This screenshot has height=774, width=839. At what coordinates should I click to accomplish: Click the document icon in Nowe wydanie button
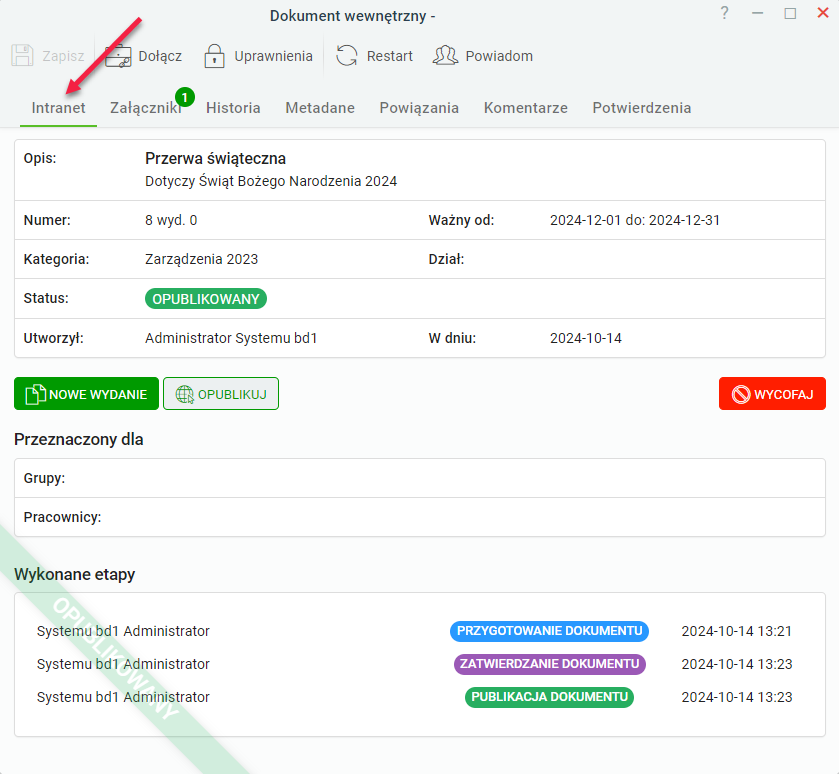35,394
